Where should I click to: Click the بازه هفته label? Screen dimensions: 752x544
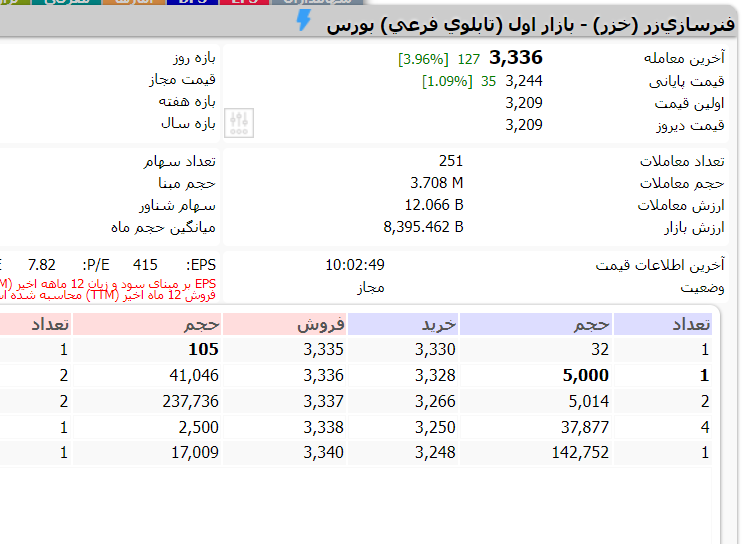click(x=187, y=102)
